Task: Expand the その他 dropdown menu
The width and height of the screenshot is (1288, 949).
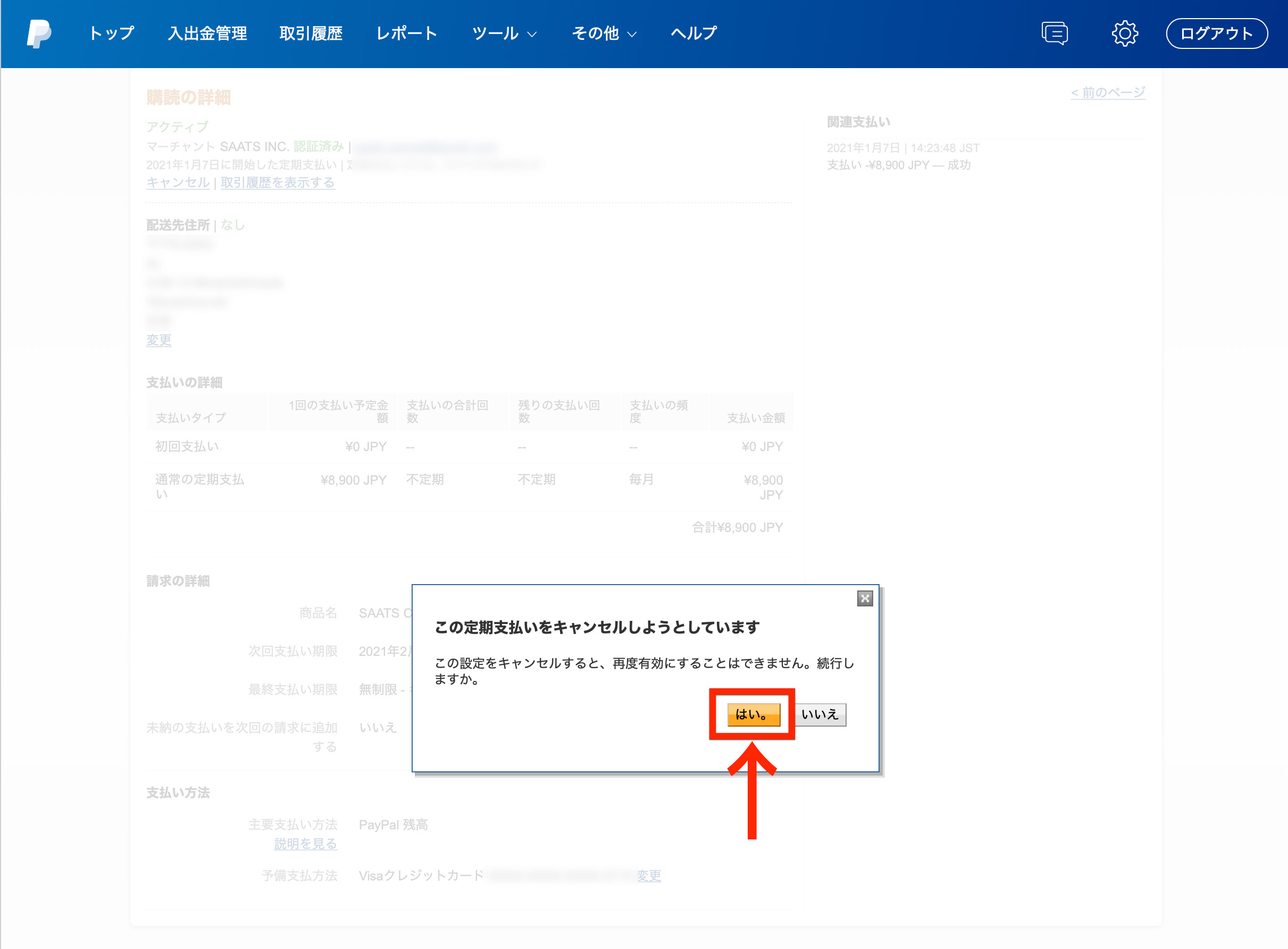Action: click(x=604, y=34)
